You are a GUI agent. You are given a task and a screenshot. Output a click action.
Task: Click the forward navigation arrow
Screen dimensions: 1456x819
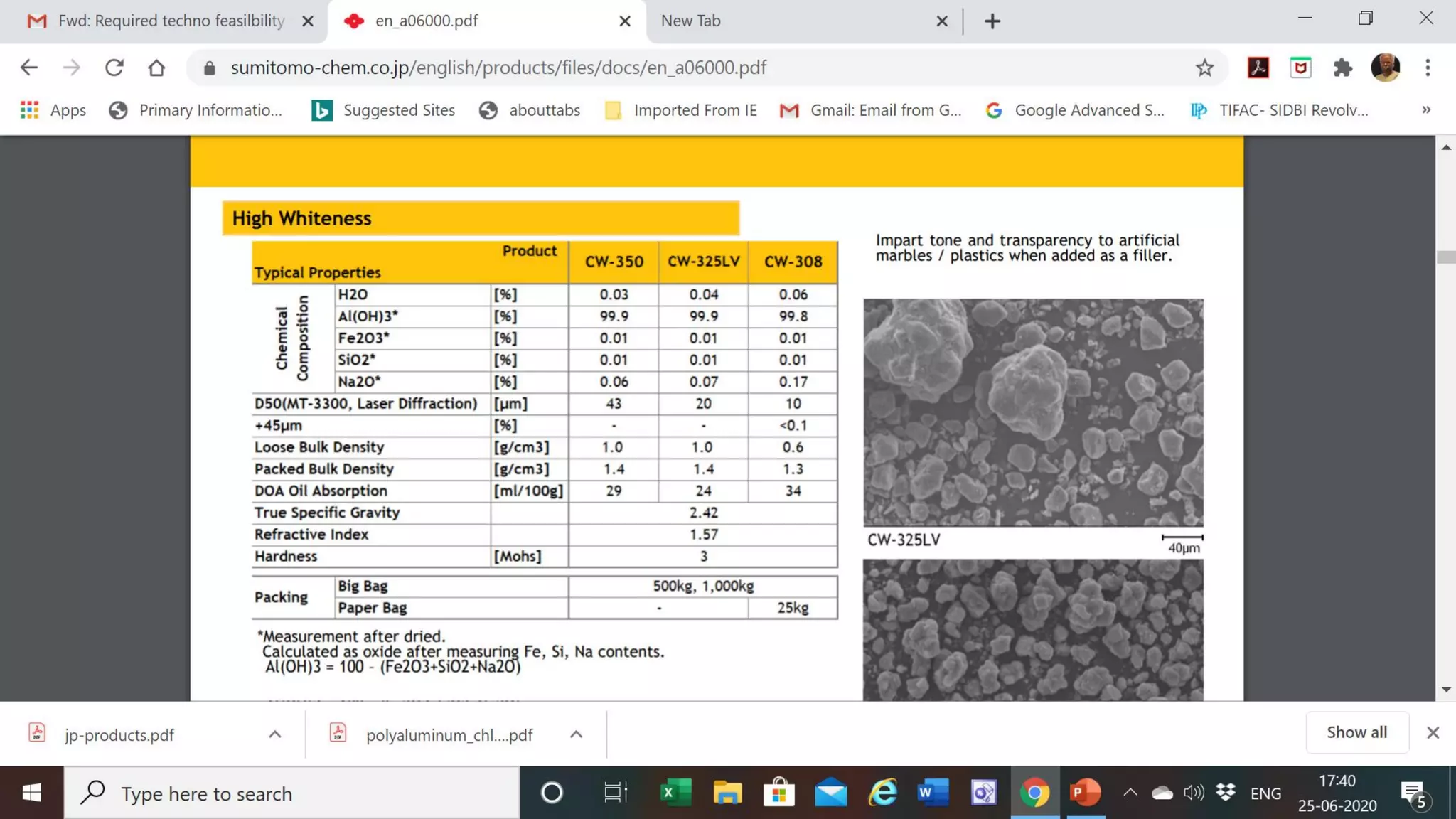coord(72,68)
